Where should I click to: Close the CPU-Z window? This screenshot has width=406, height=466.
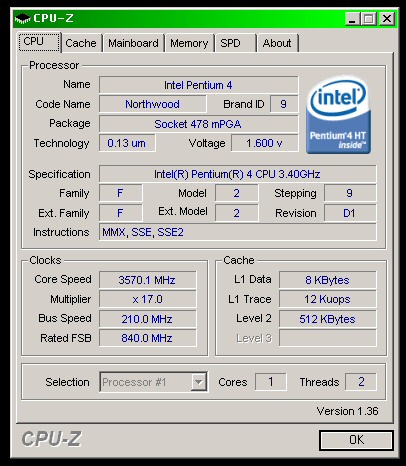[387, 19]
